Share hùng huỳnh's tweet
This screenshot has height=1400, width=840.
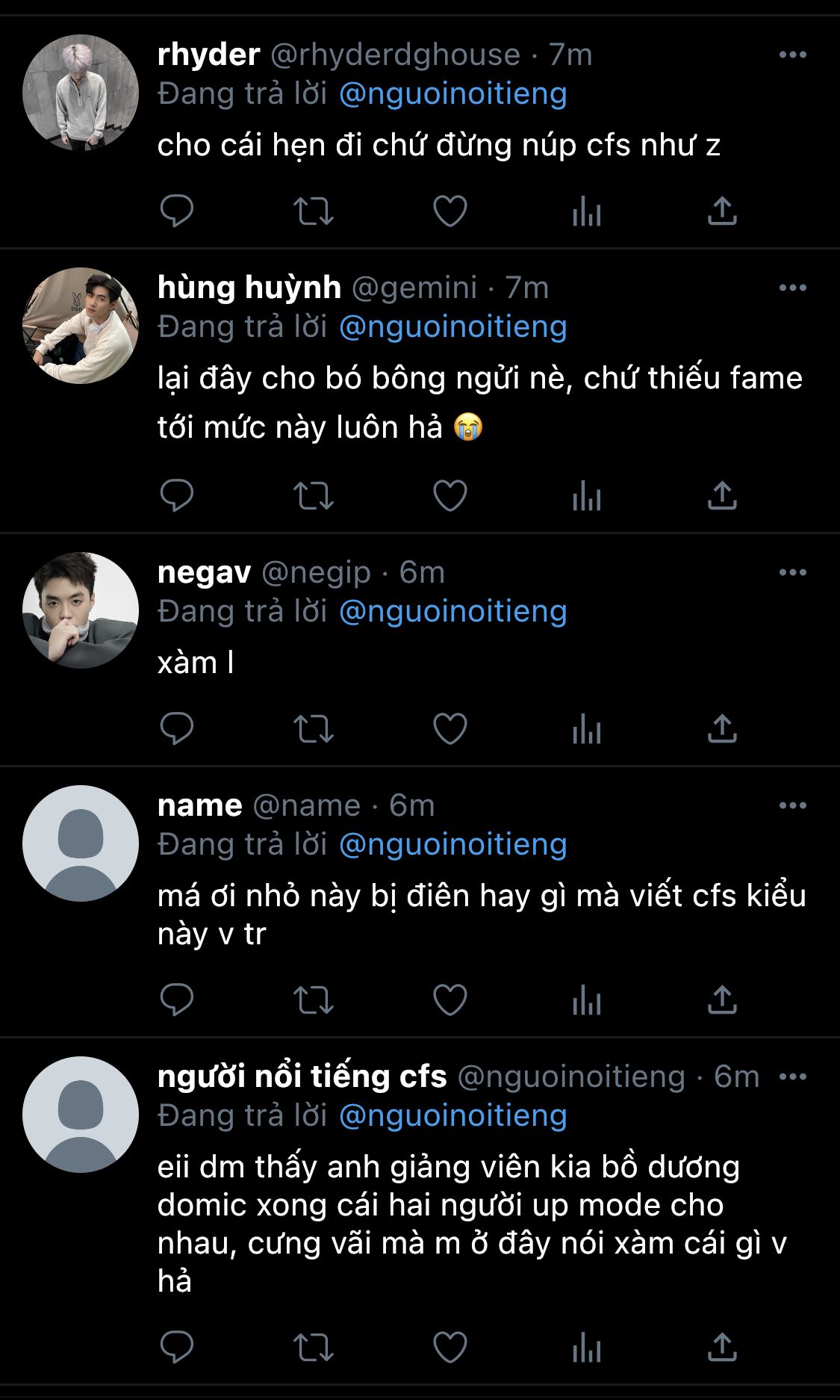722,495
